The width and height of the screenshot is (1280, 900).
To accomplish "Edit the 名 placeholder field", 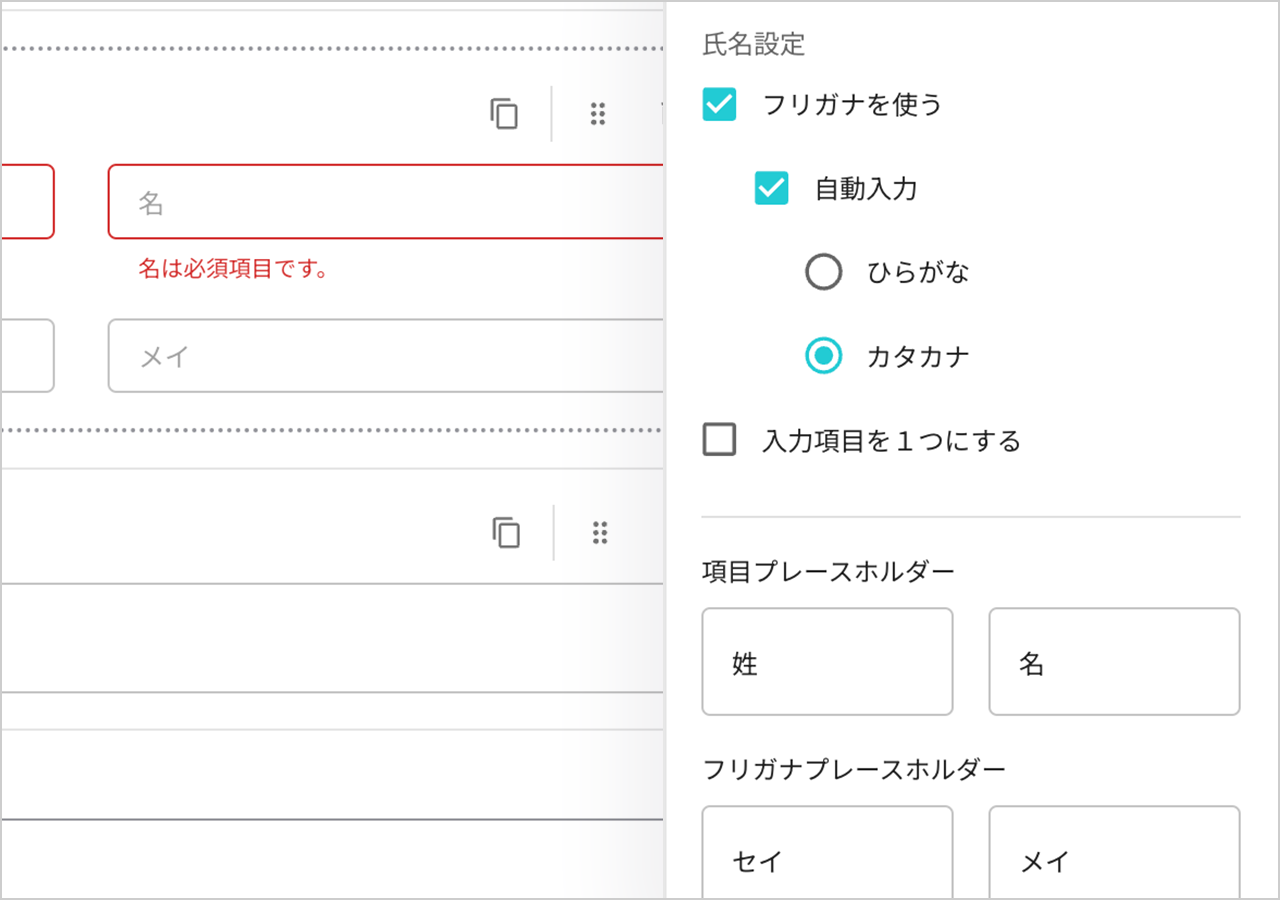I will click(1113, 662).
